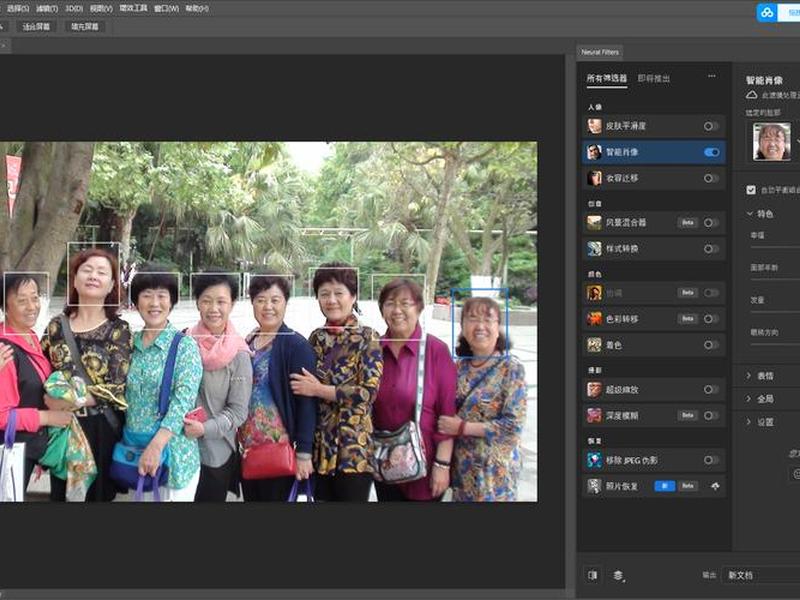Select the 照片恢复 filter thumbnail icon

(594, 486)
